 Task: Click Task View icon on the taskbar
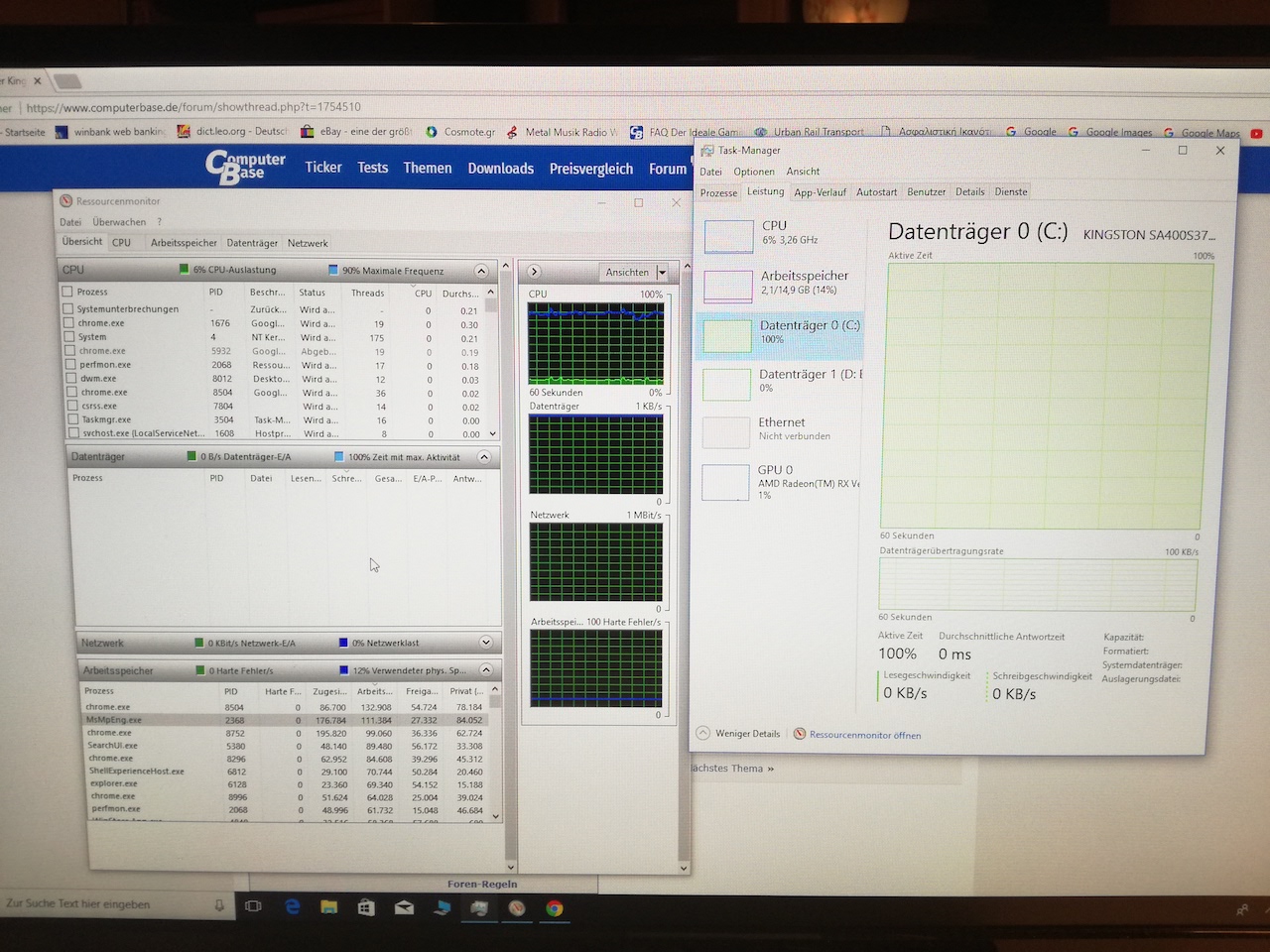point(253,905)
